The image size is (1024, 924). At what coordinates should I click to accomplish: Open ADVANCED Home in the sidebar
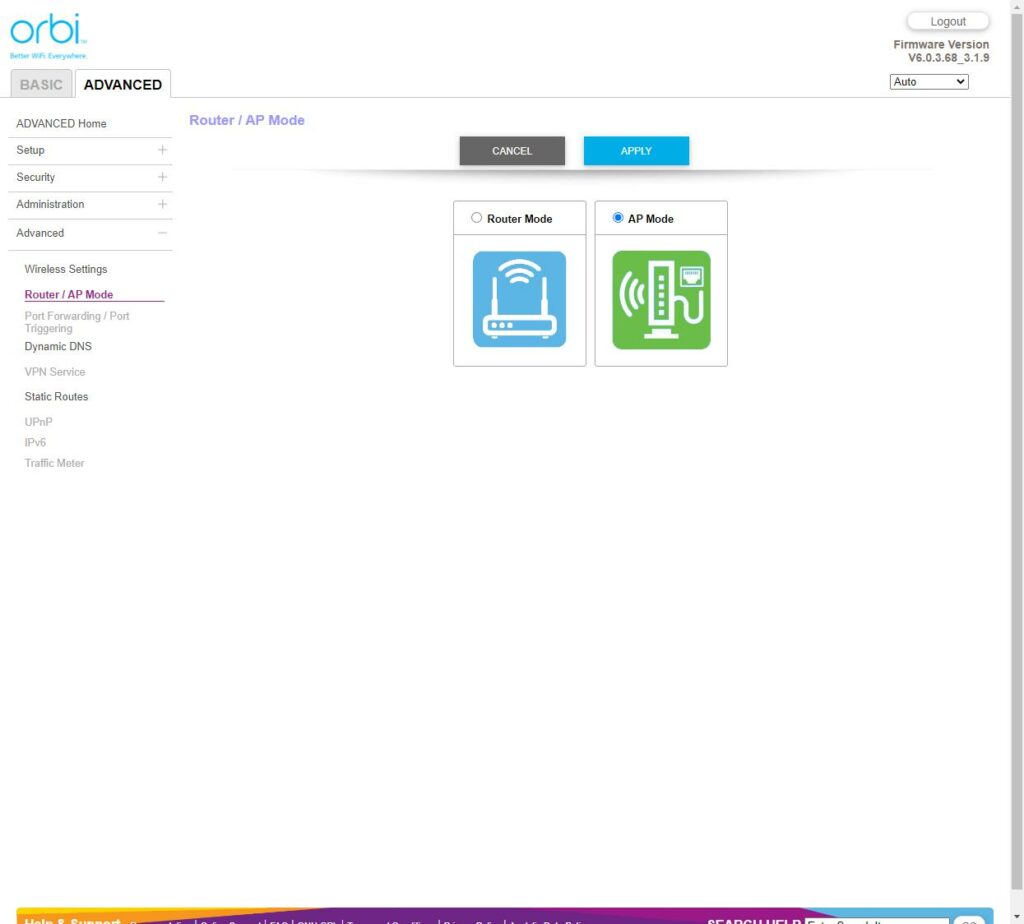coord(61,124)
